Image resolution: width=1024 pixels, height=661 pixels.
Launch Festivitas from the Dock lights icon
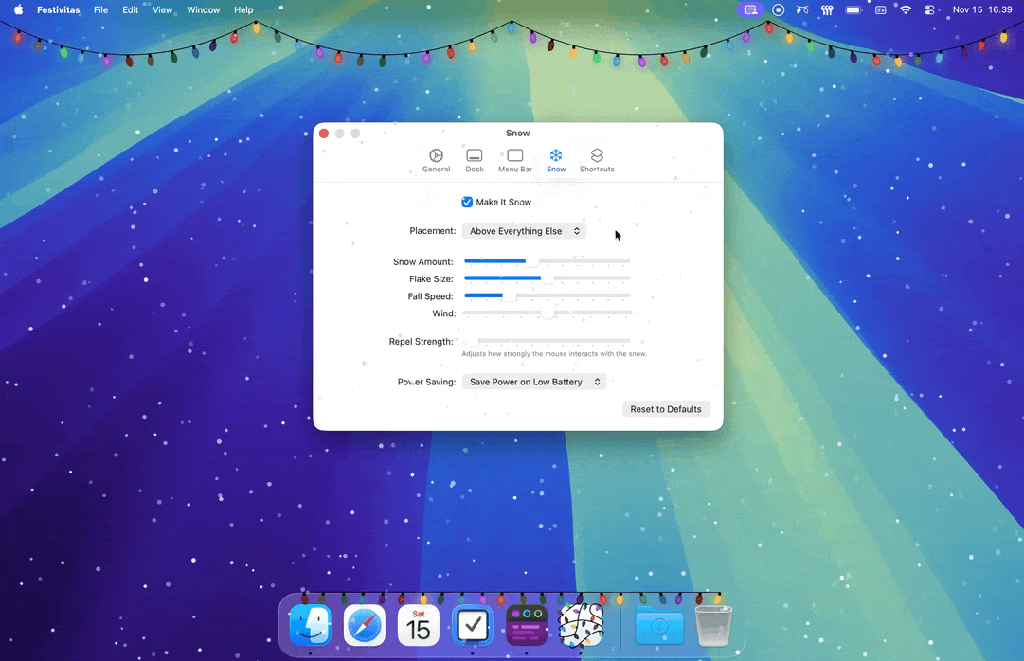point(581,625)
